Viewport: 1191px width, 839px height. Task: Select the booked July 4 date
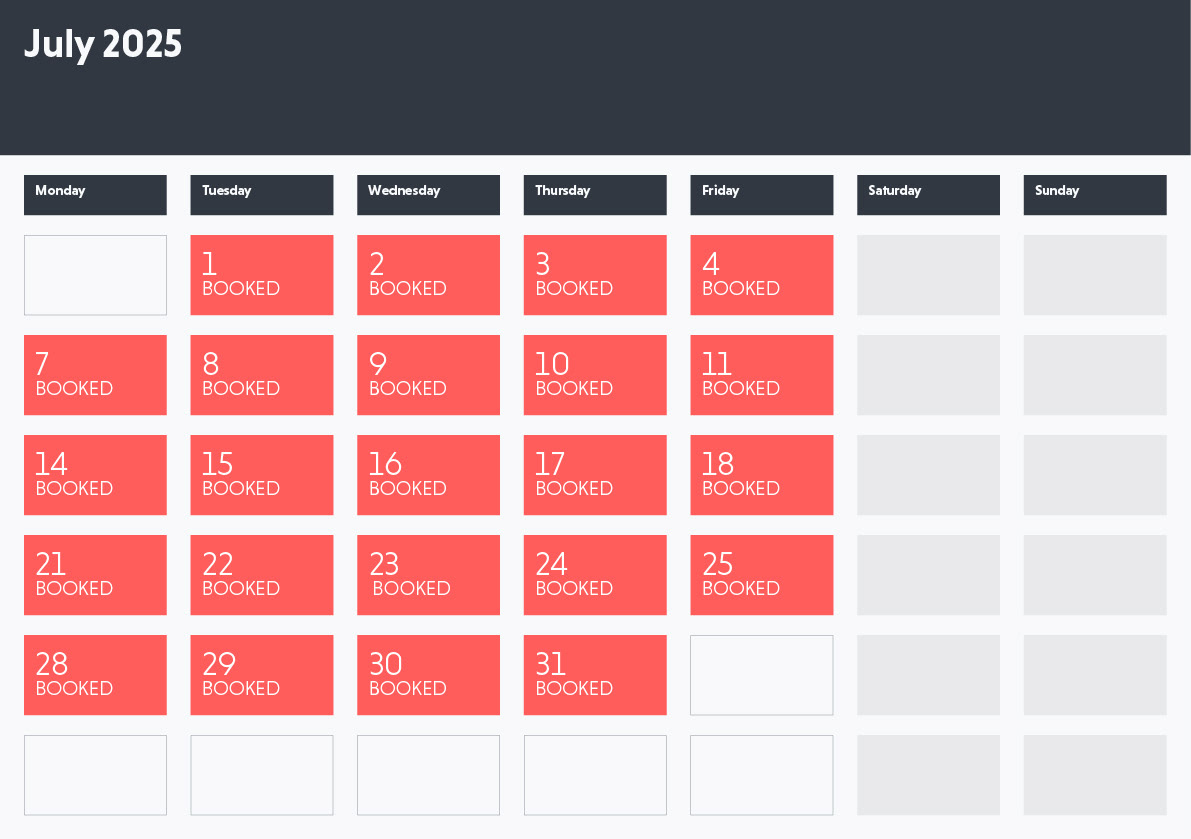coord(761,275)
